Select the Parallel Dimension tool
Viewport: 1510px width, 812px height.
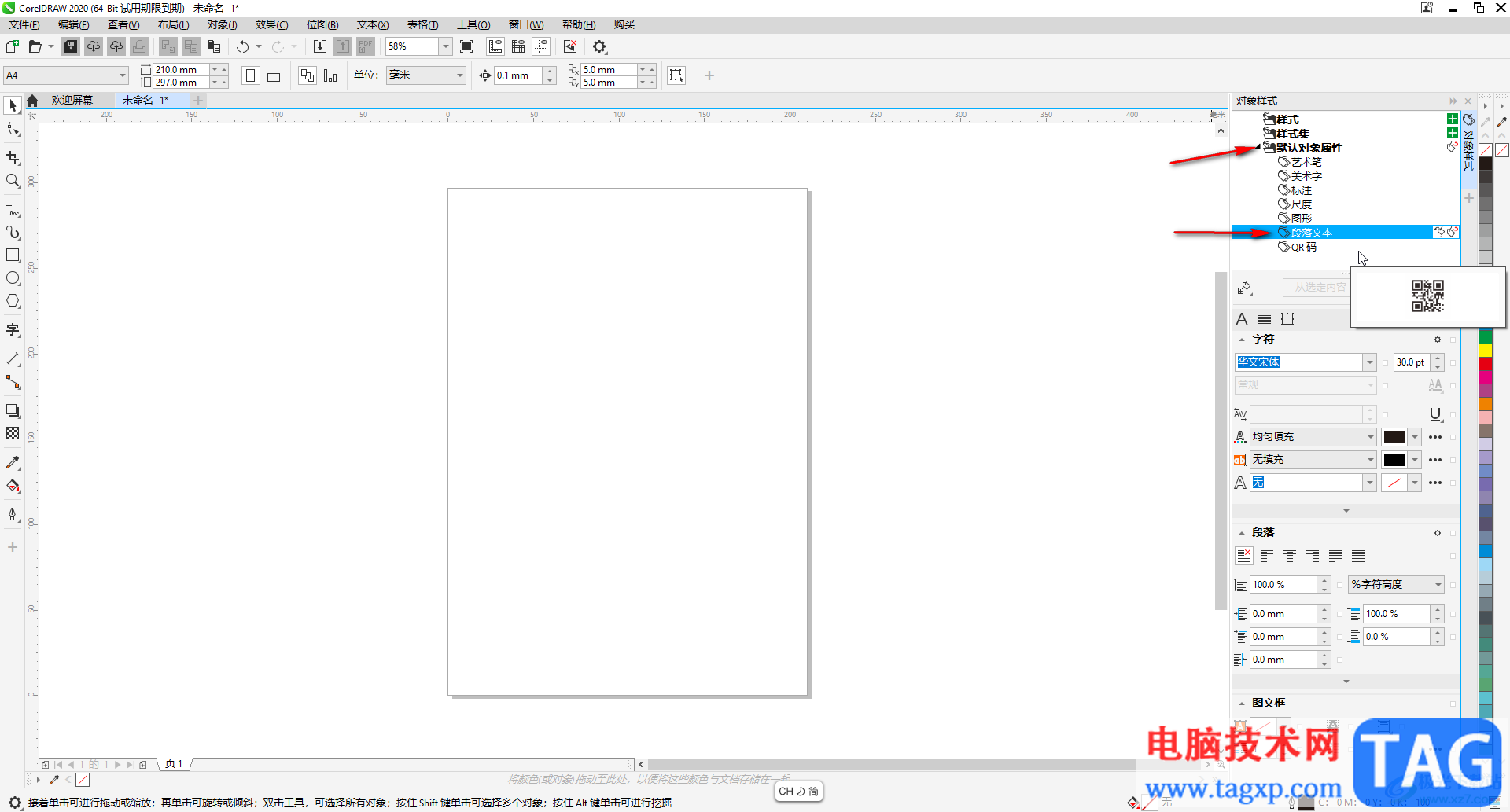pyautogui.click(x=13, y=359)
